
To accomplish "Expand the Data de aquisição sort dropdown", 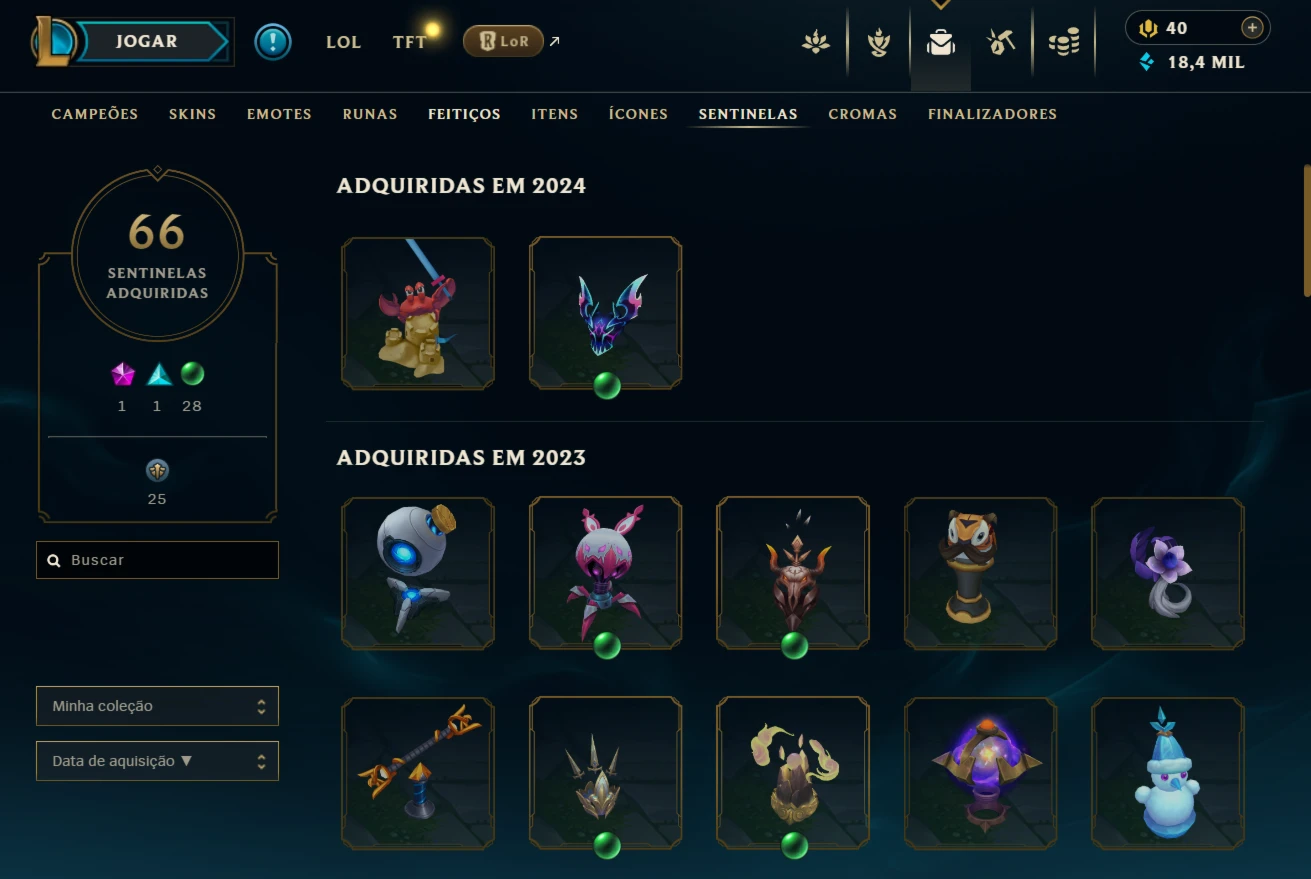I will (x=157, y=761).
